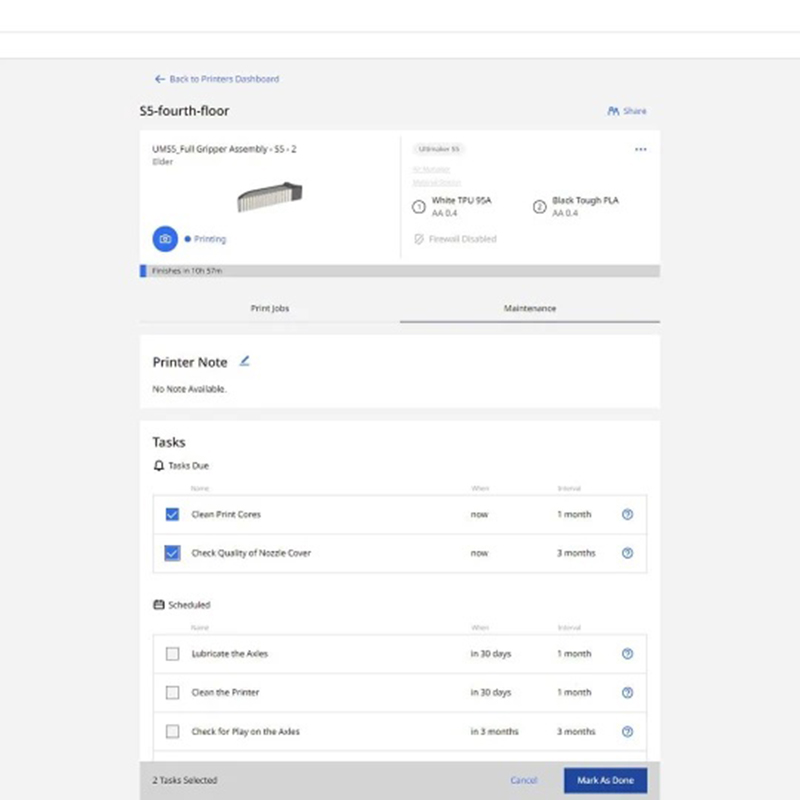Click the camera icon button

pyautogui.click(x=165, y=239)
